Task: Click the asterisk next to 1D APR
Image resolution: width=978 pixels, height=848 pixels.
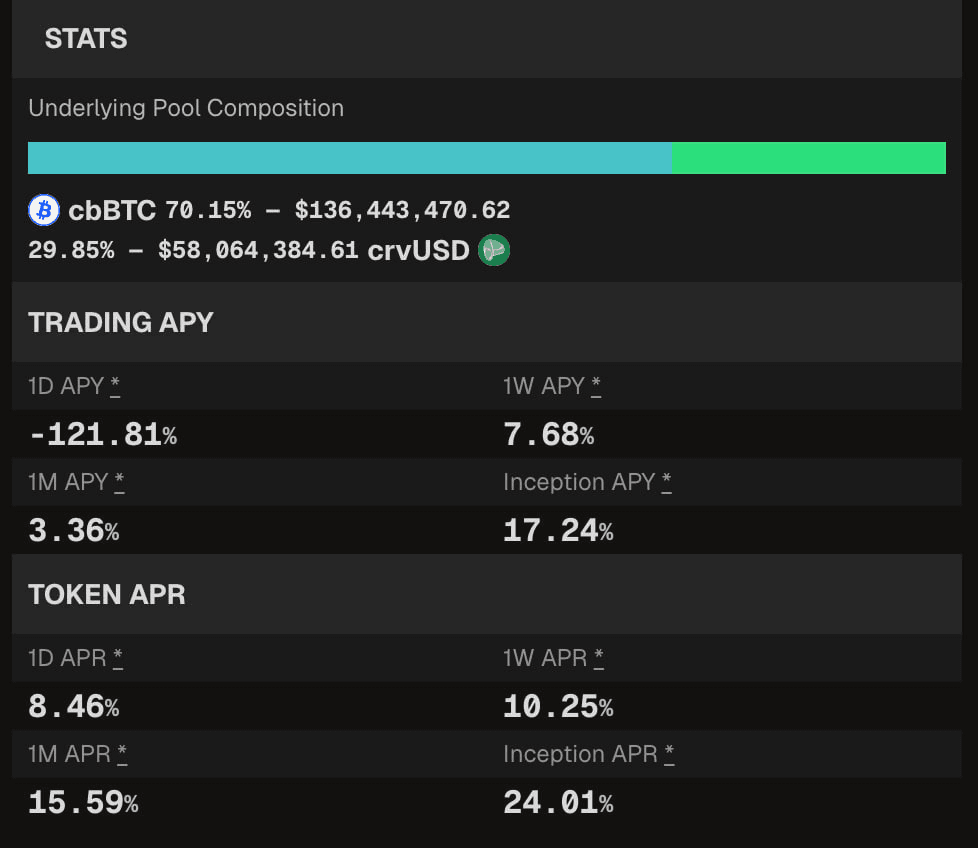Action: [x=118, y=659]
